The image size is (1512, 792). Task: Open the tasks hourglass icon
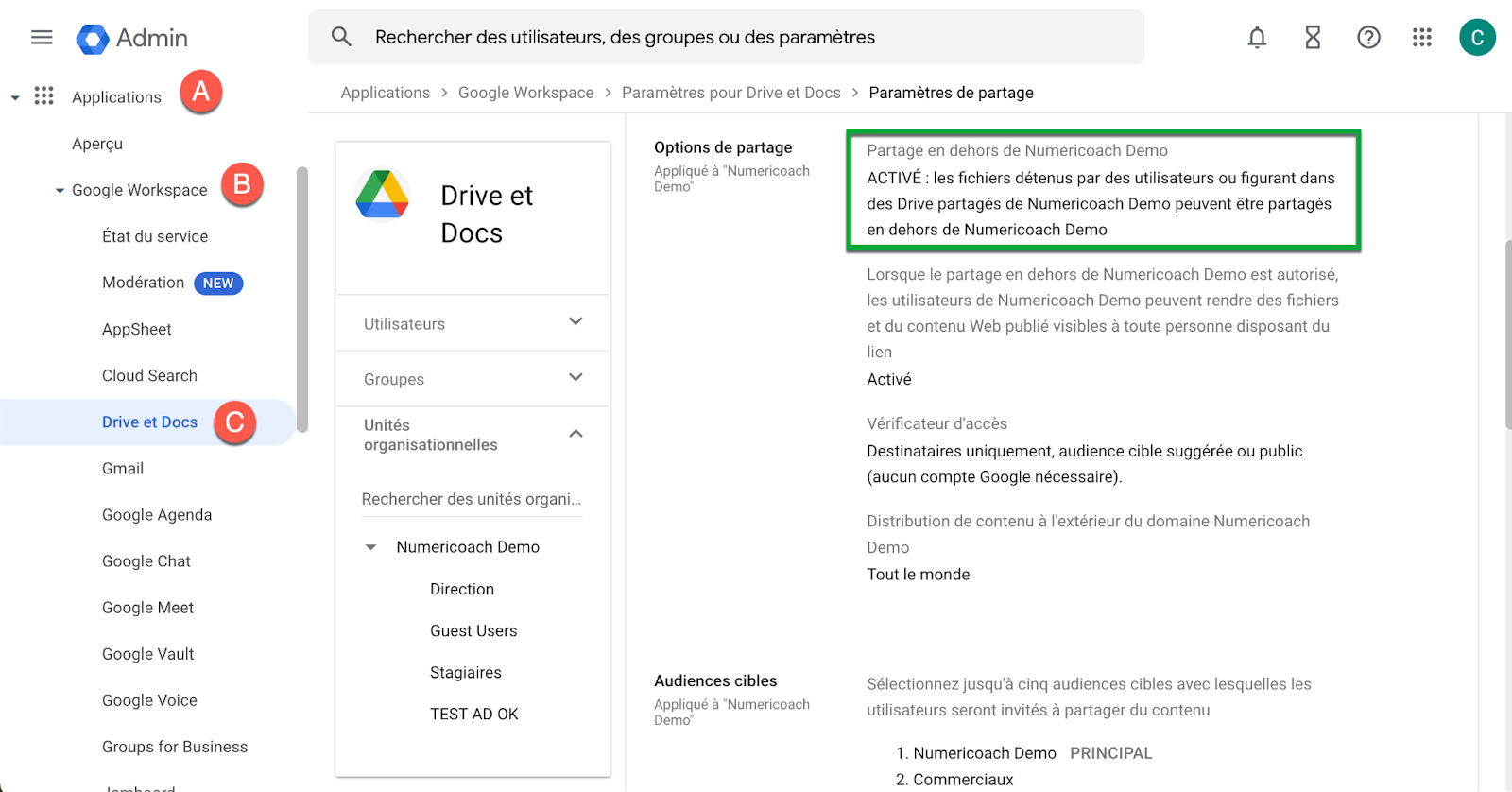1313,37
